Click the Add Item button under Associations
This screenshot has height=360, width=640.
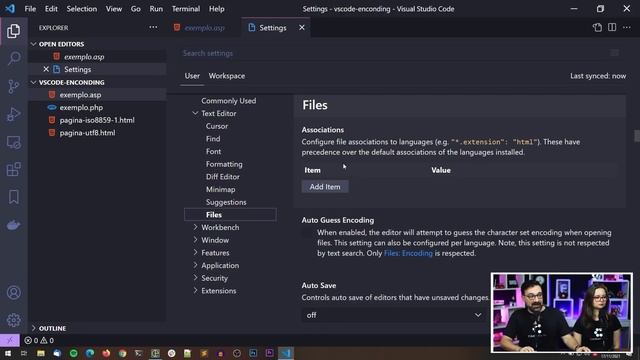point(325,187)
